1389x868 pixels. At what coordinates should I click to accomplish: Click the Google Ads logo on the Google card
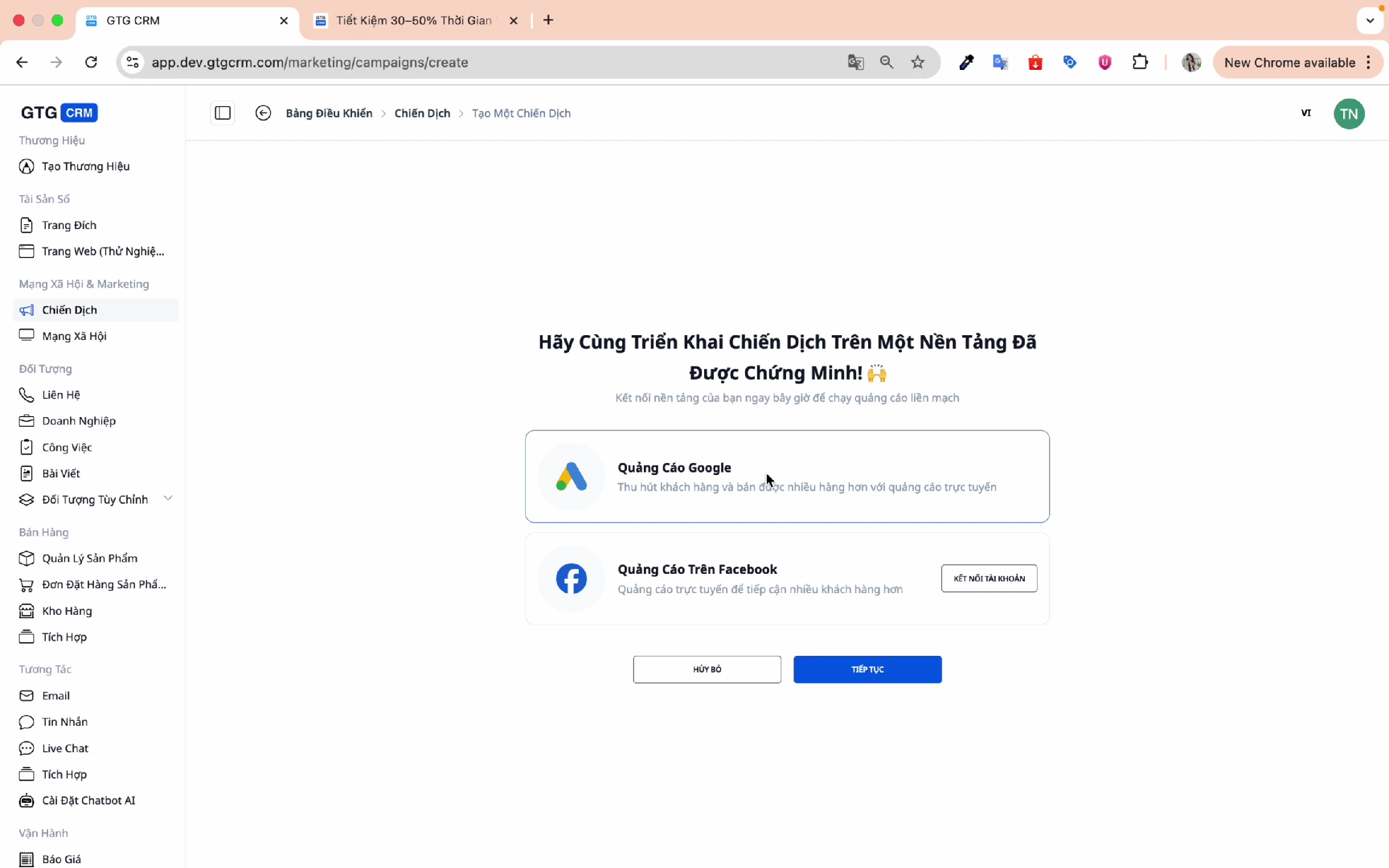click(570, 476)
